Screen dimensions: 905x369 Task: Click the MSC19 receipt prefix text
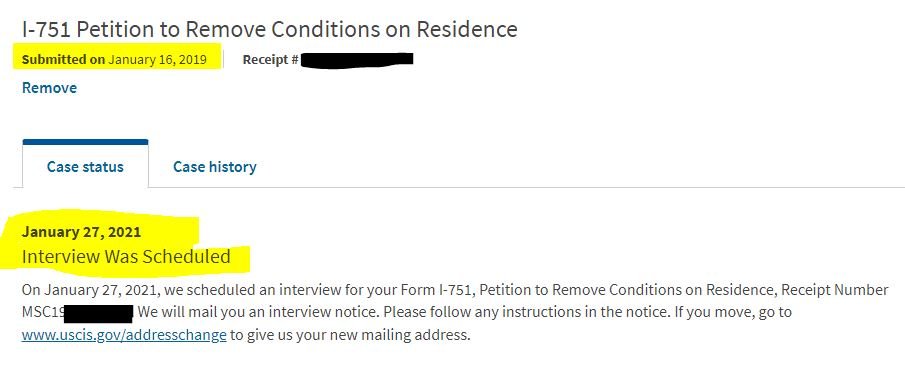click(43, 313)
